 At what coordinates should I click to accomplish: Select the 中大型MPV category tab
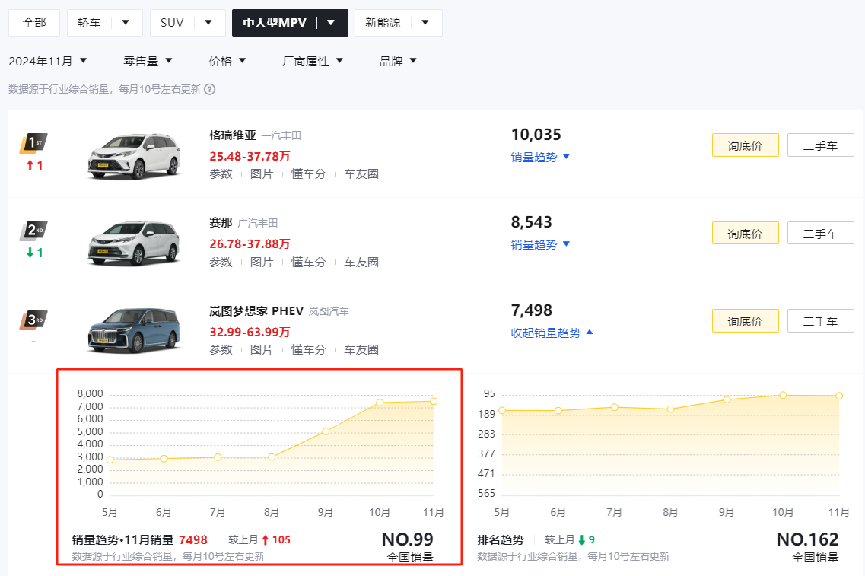click(274, 23)
